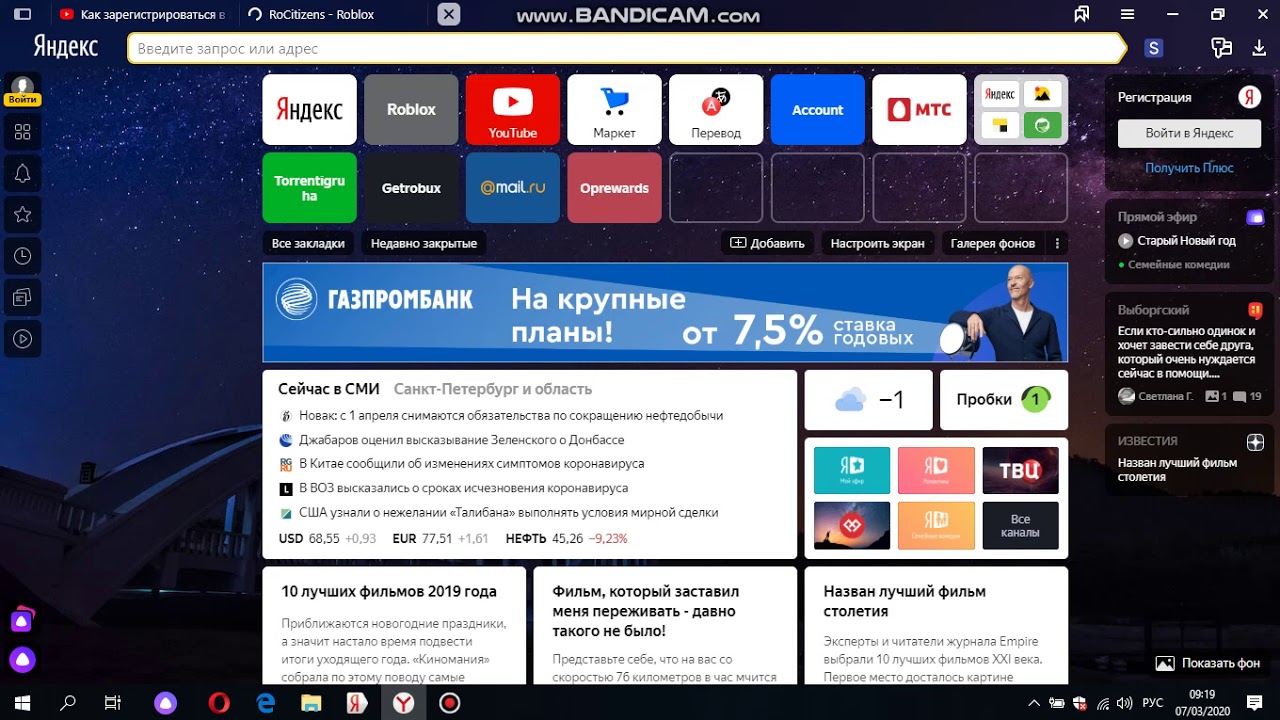Viewport: 1280px width, 720px height.
Task: Click the РУС language indicator in the tray
Action: [1153, 703]
